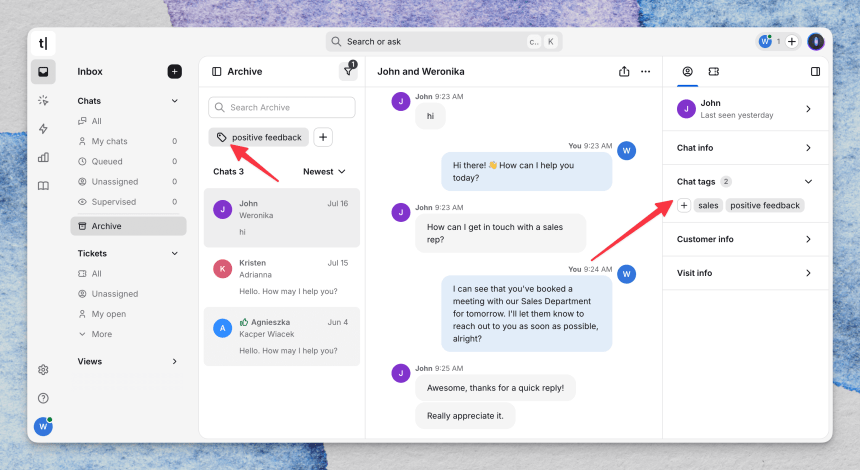Select Unassigned under Chats

[128, 182]
